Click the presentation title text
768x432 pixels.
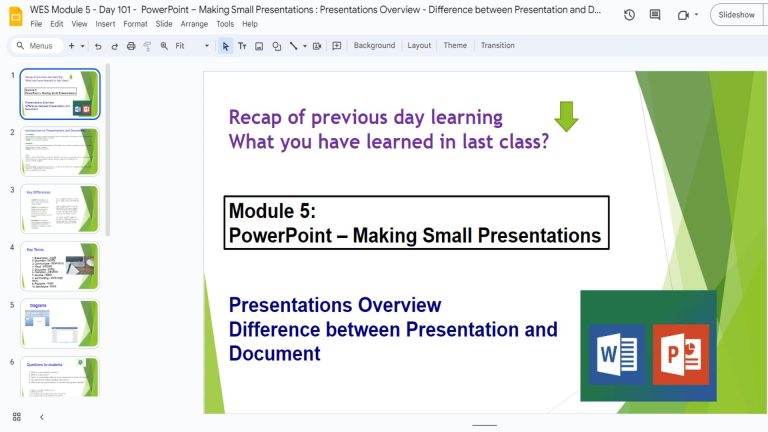pos(315,9)
